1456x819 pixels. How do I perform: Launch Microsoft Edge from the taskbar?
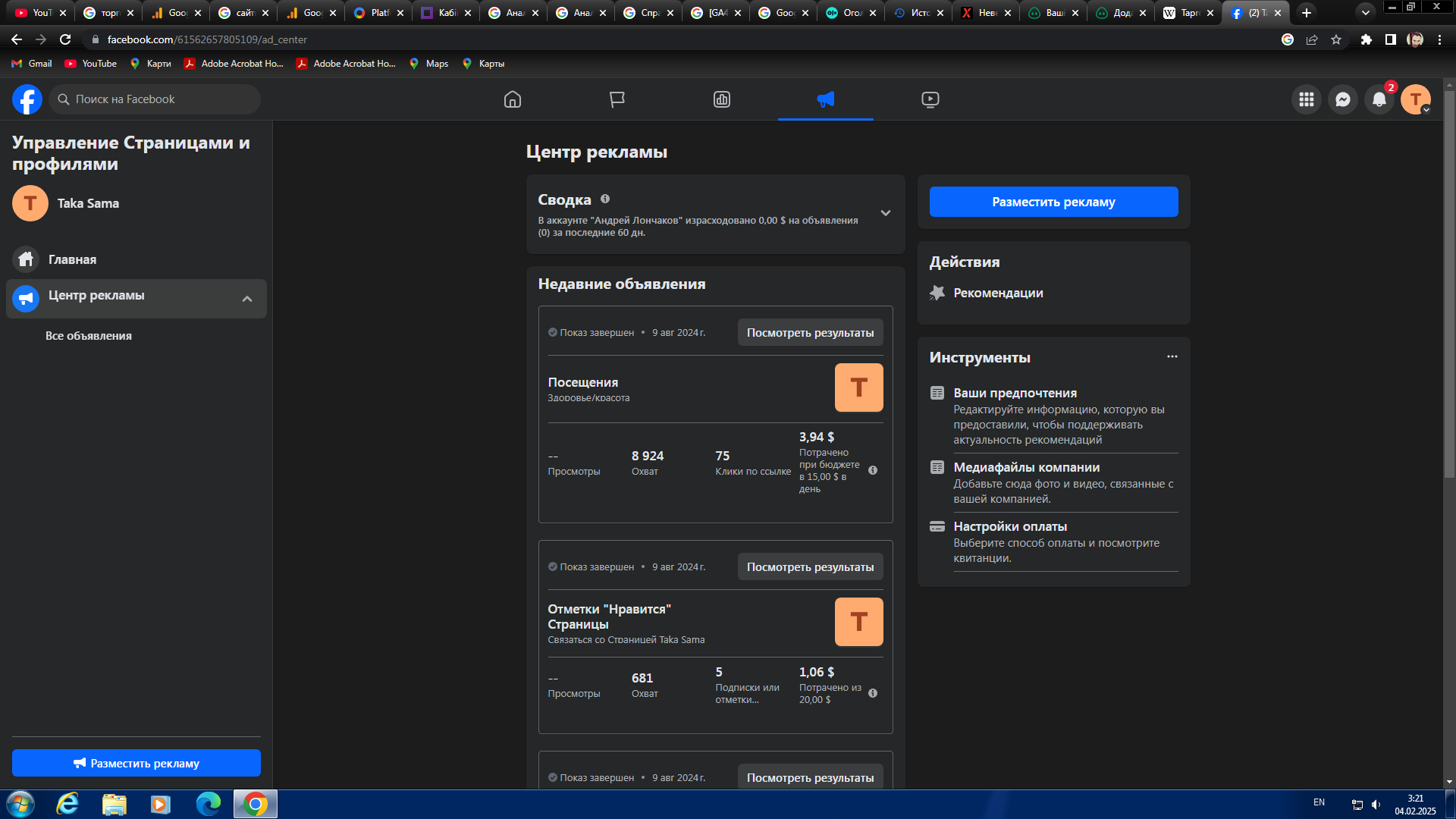click(x=209, y=804)
